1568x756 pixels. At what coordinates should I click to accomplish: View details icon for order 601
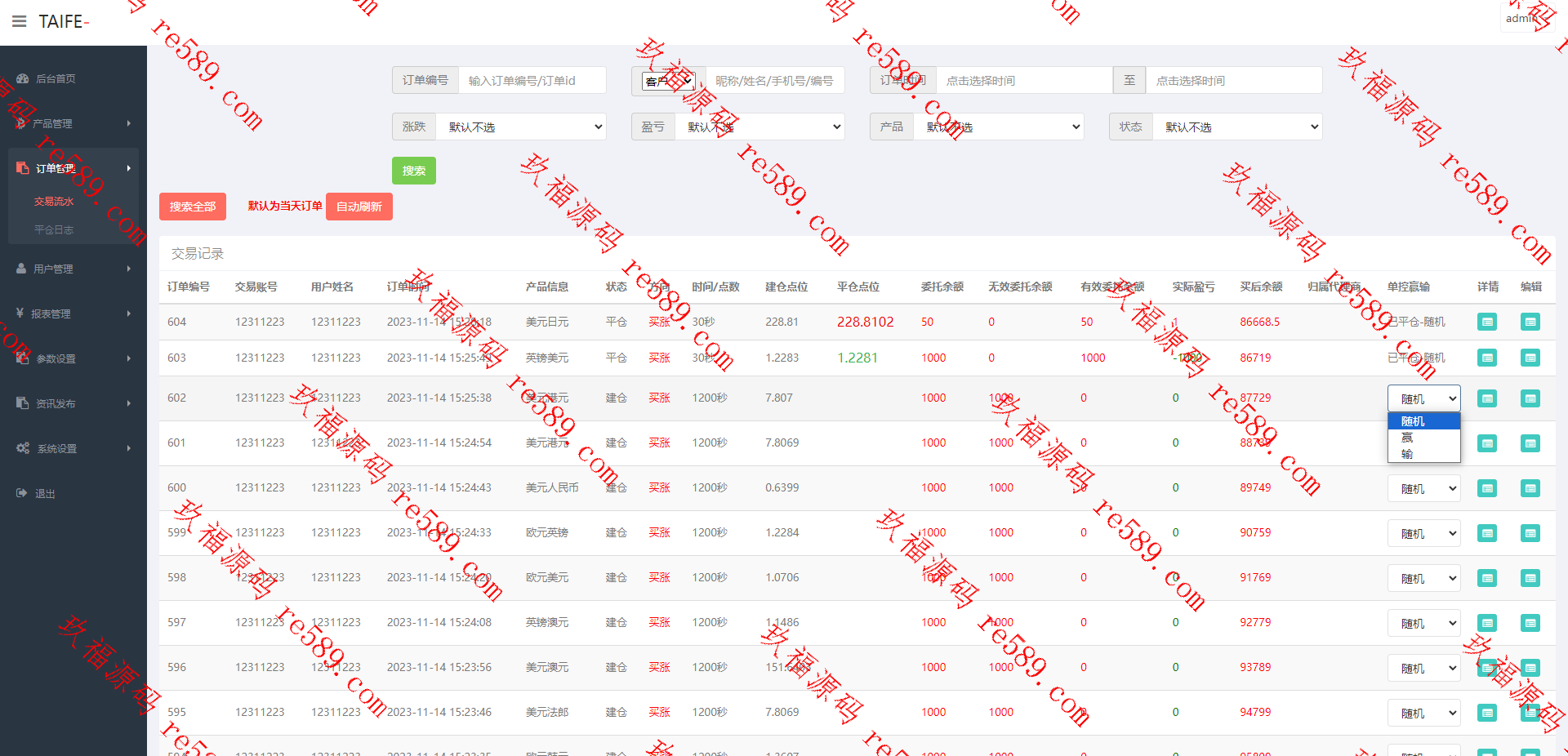point(1487,443)
